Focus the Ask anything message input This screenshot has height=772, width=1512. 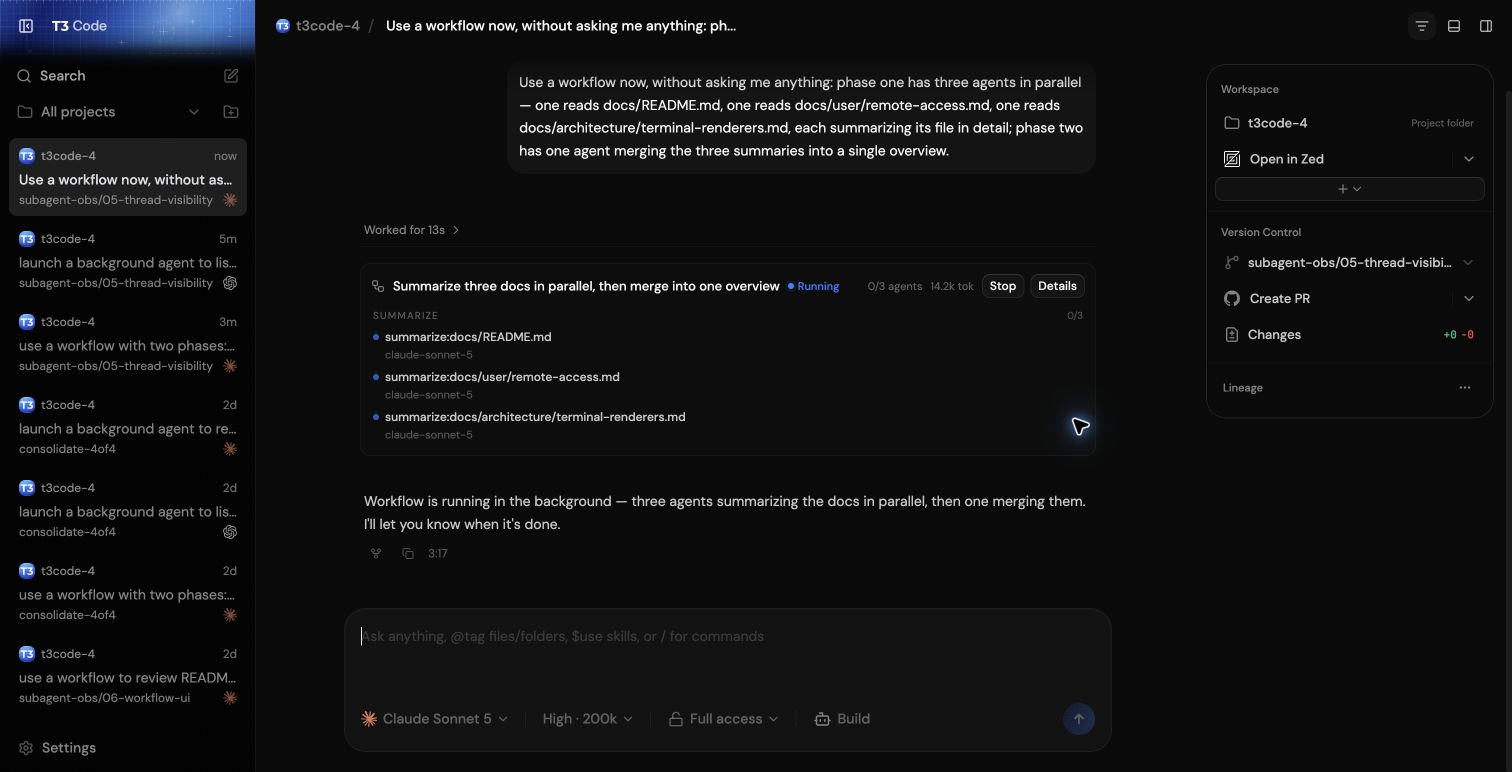click(x=727, y=654)
